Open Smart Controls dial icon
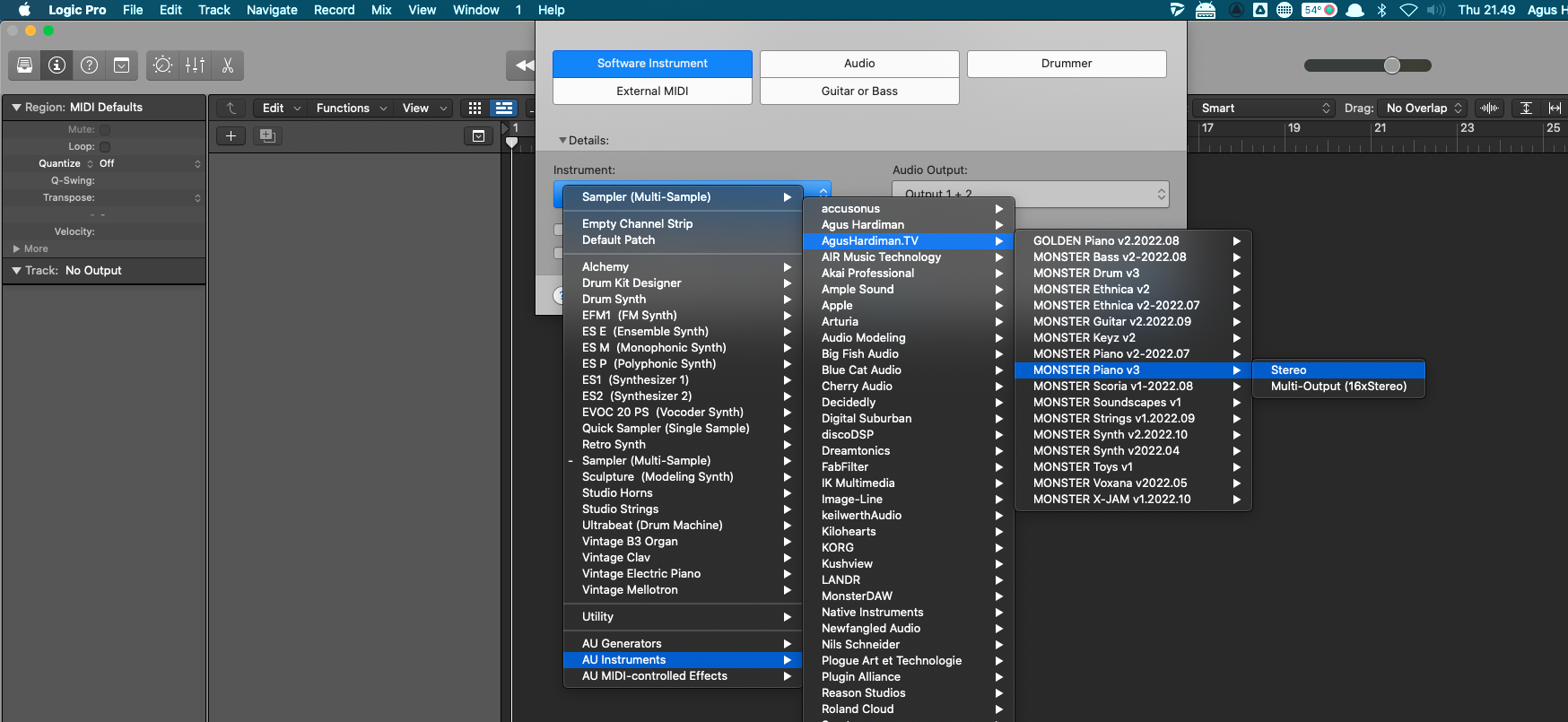Viewport: 1568px width, 722px height. tap(163, 65)
